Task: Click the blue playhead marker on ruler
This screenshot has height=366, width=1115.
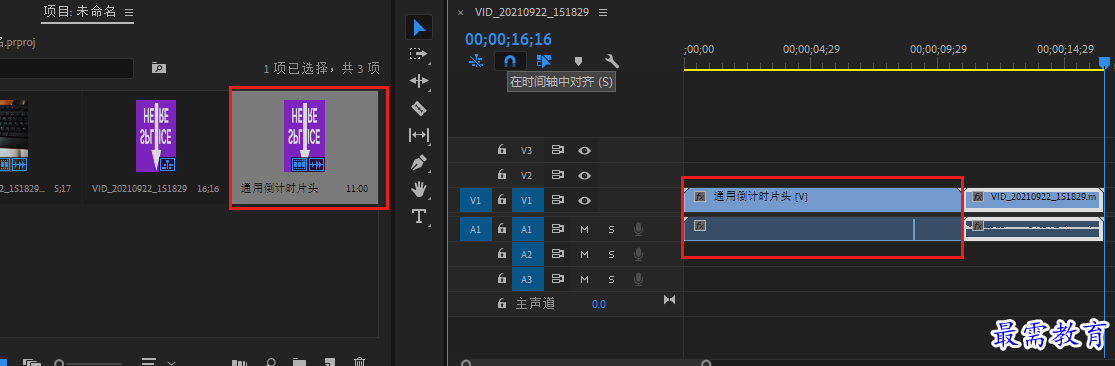Action: pyautogui.click(x=1104, y=63)
